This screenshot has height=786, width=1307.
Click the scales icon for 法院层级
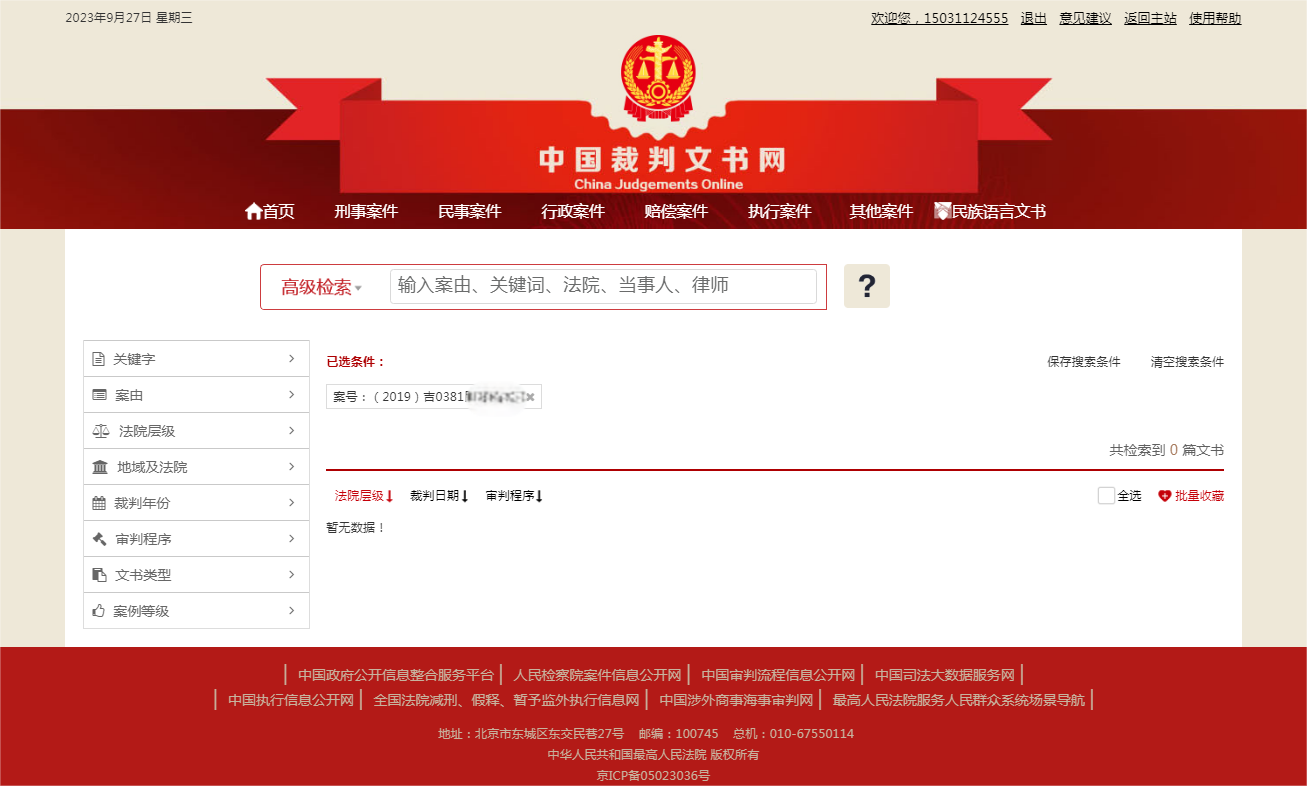(x=101, y=431)
